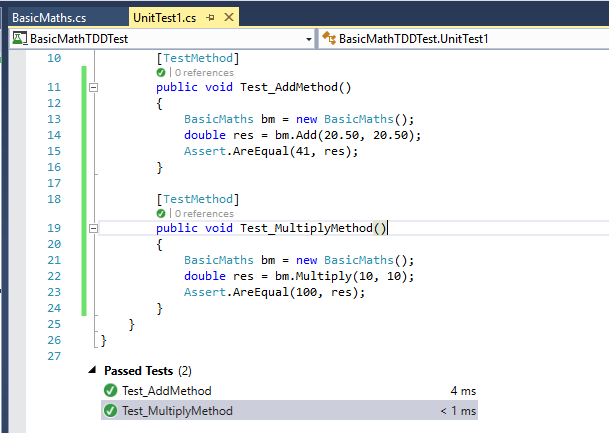This screenshot has width=609, height=433.
Task: Close the UnitTest1.cs tab
Action: click(x=229, y=17)
